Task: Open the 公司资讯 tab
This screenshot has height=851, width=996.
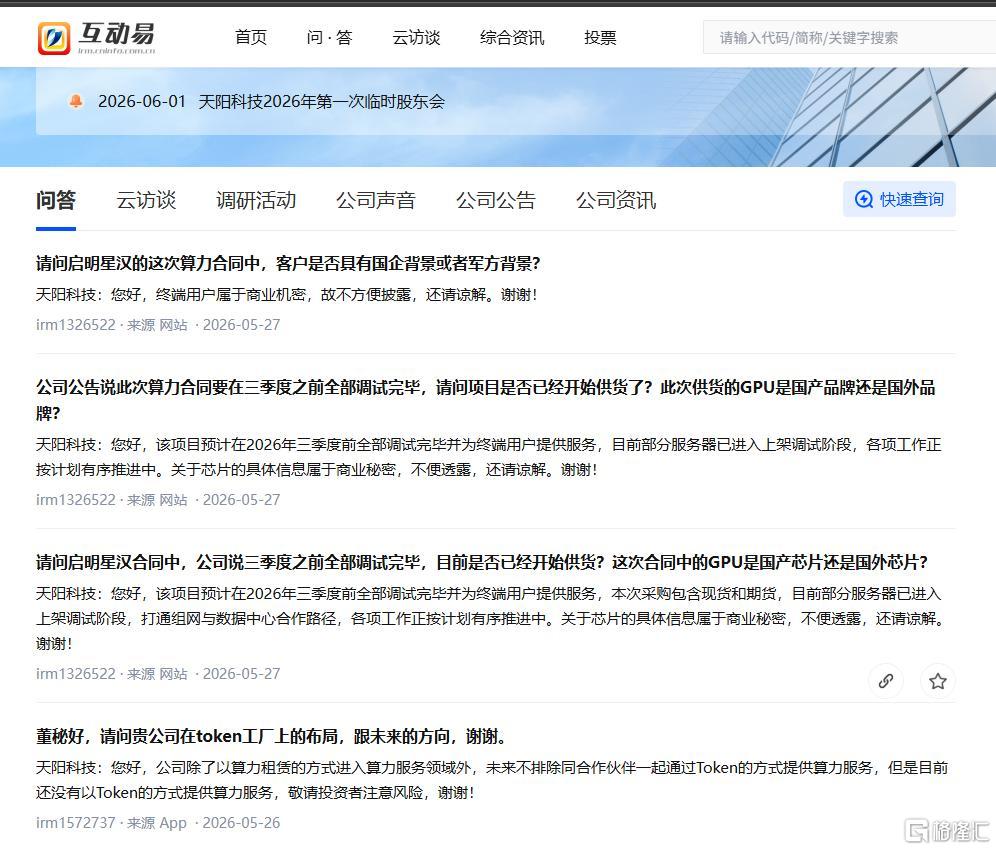Action: click(x=616, y=200)
